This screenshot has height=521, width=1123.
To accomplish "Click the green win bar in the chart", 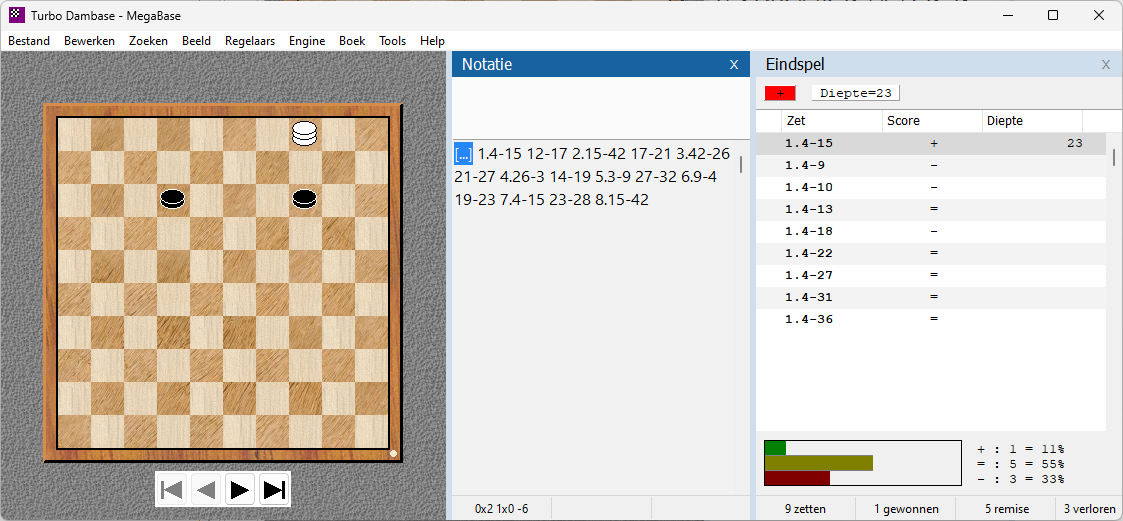I will click(x=776, y=448).
